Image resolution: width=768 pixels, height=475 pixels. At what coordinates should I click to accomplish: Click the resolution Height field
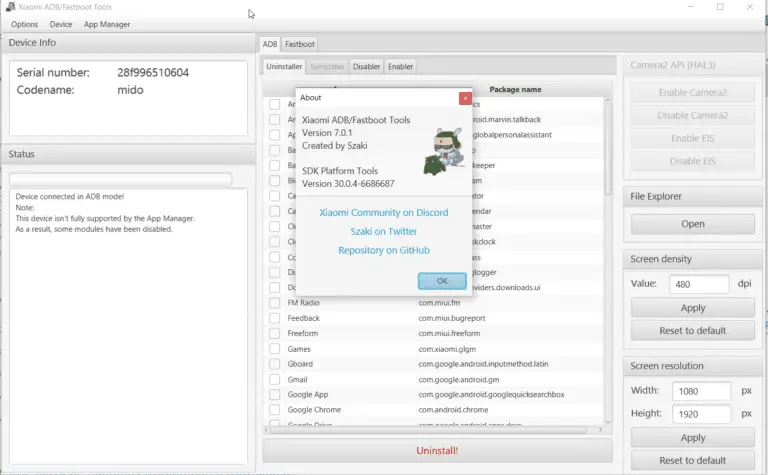pyautogui.click(x=701, y=414)
